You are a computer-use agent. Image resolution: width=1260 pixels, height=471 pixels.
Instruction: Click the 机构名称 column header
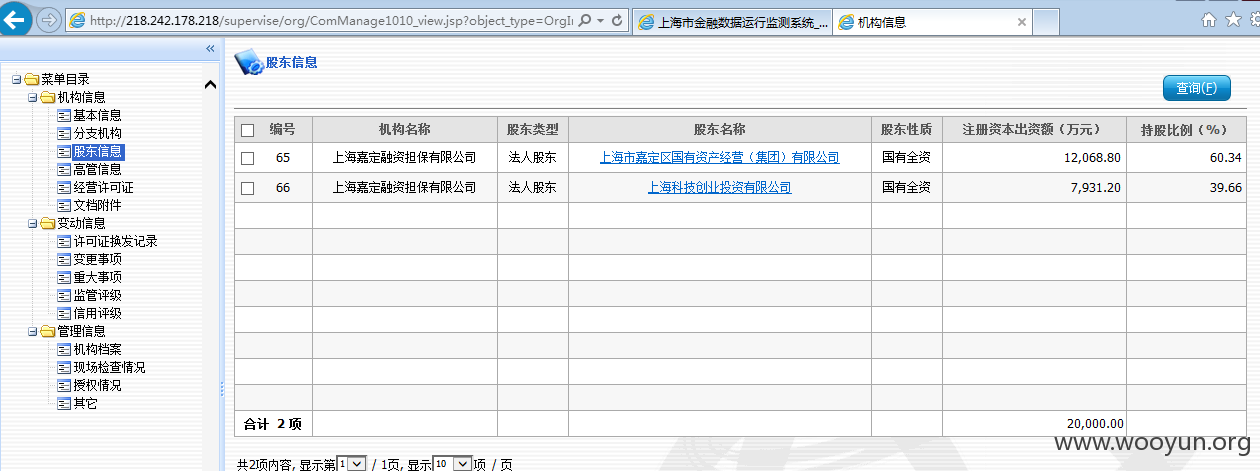[404, 130]
